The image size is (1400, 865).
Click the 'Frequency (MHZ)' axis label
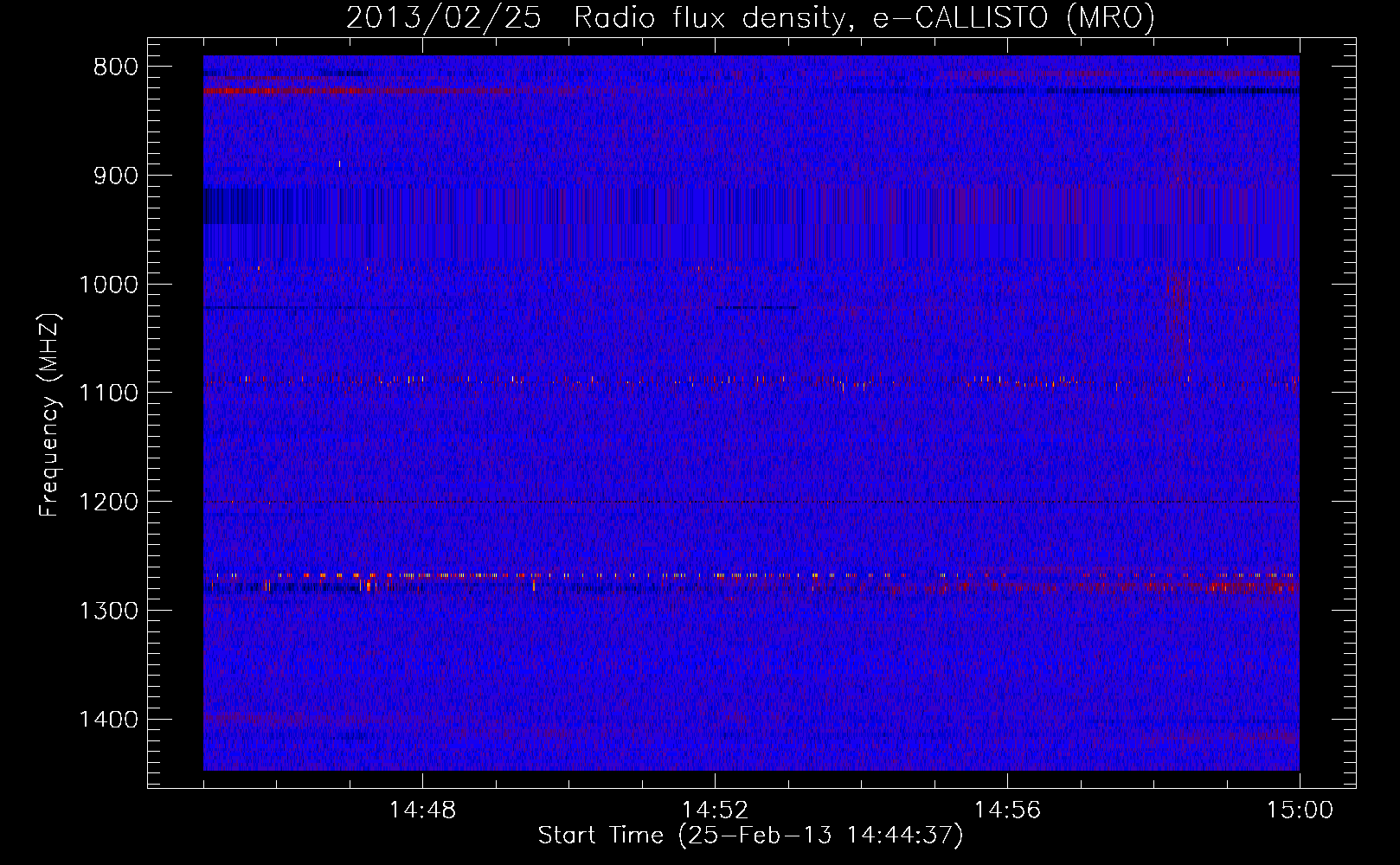coord(48,415)
